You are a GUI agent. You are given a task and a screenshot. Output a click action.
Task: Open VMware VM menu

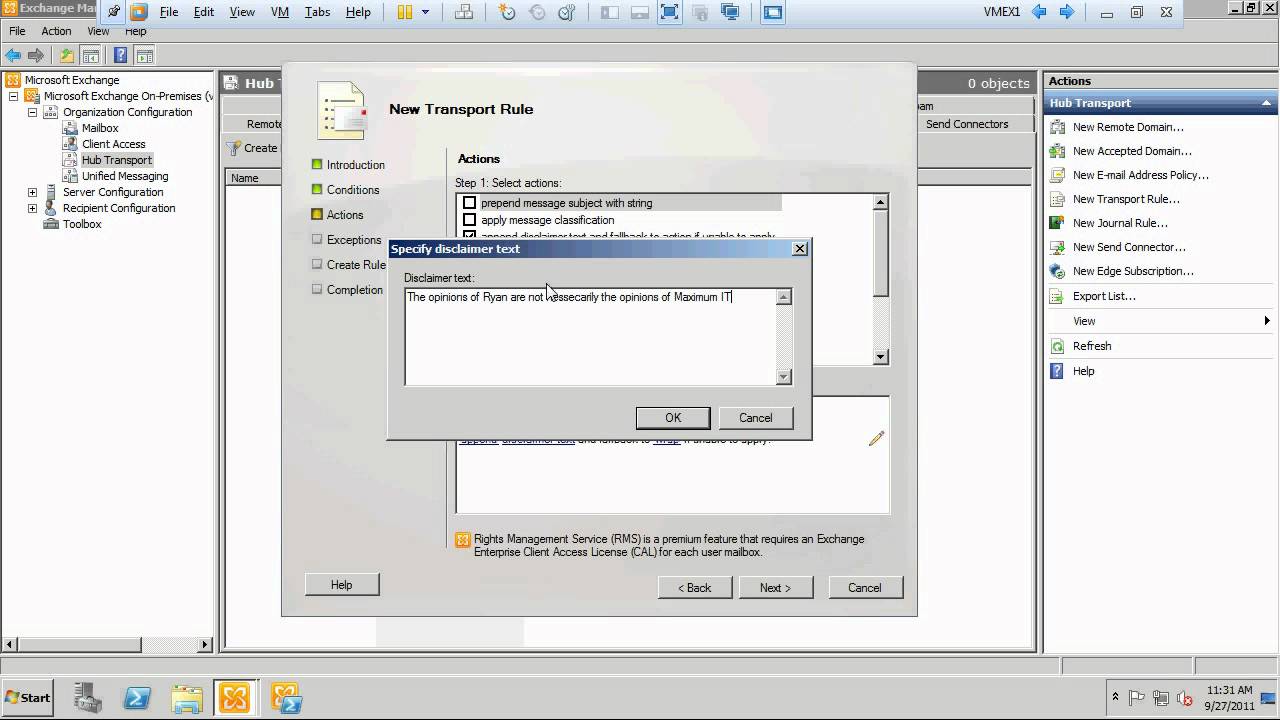280,12
